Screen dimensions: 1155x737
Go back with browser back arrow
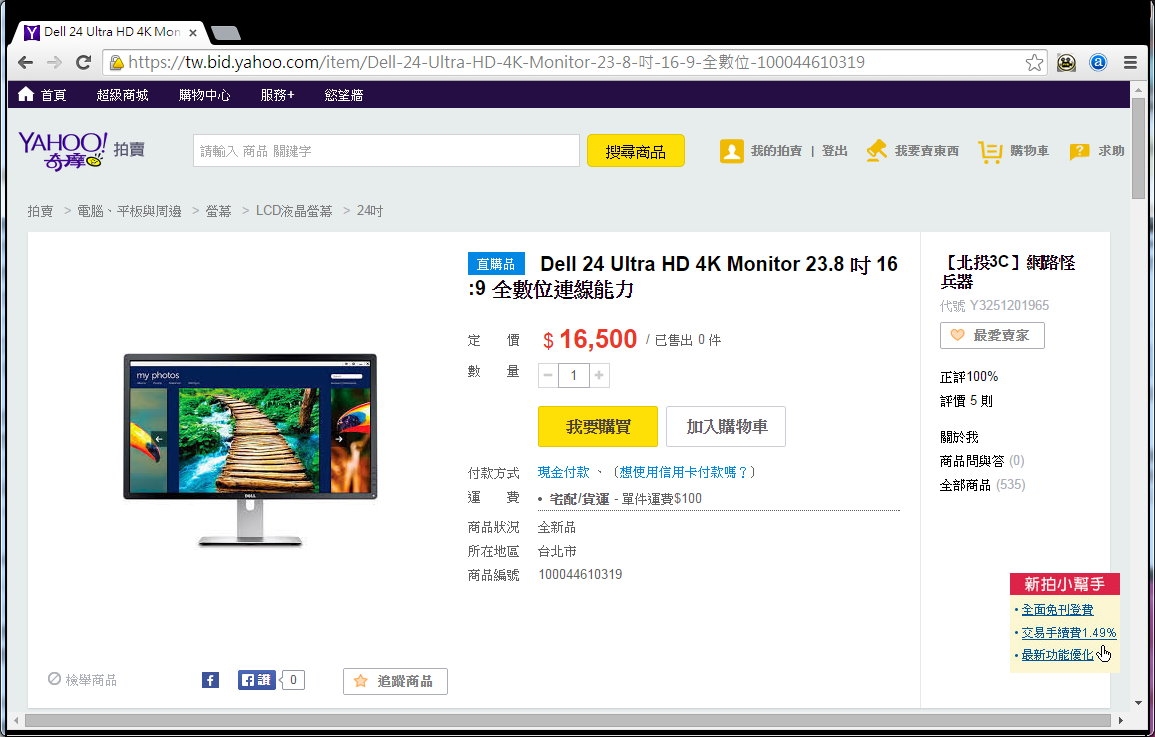[x=25, y=63]
